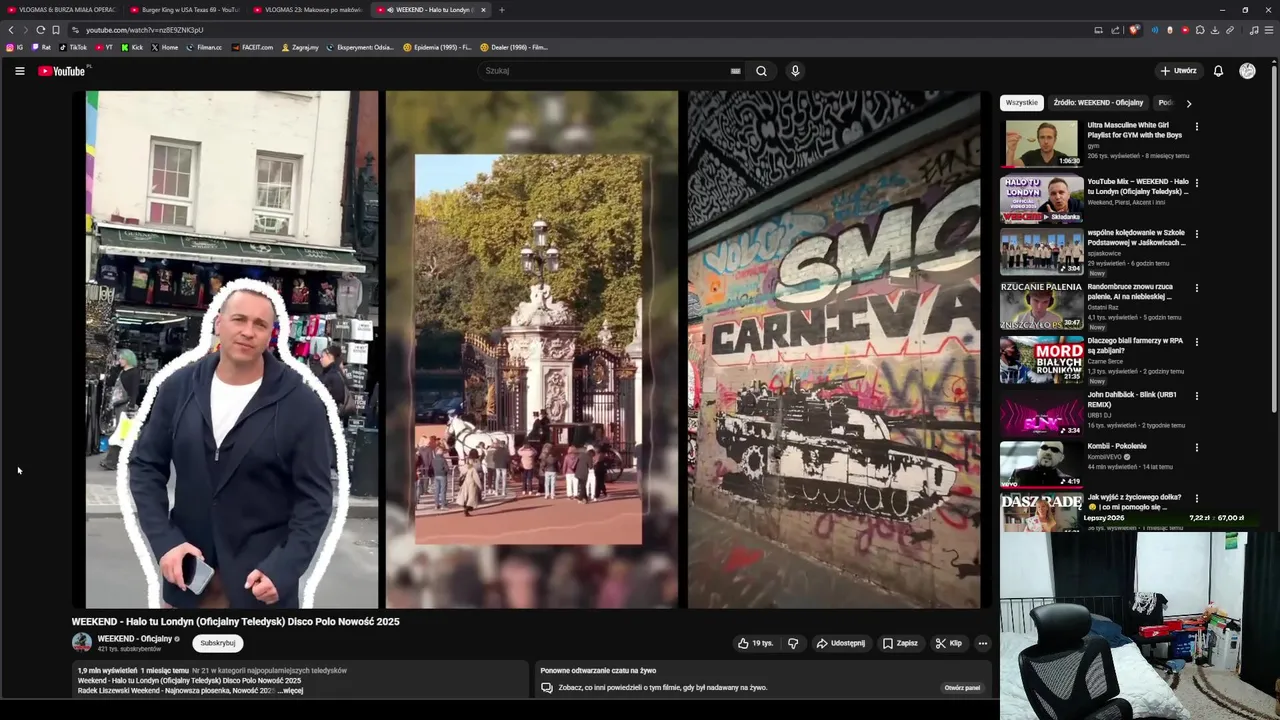Subscribe with the Subskrybuj button
Image resolution: width=1280 pixels, height=720 pixels.
218,643
